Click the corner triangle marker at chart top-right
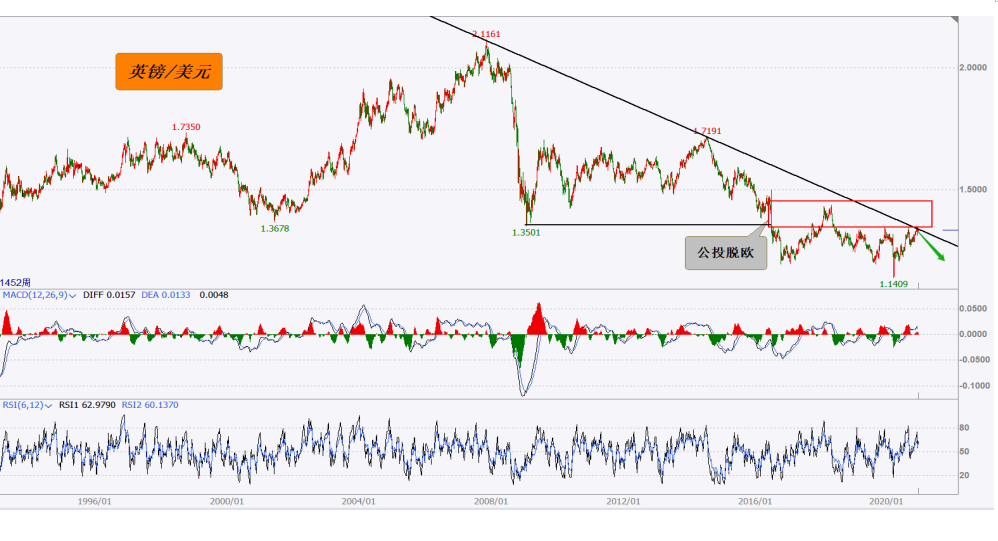The height and width of the screenshot is (541, 998). tap(955, 20)
